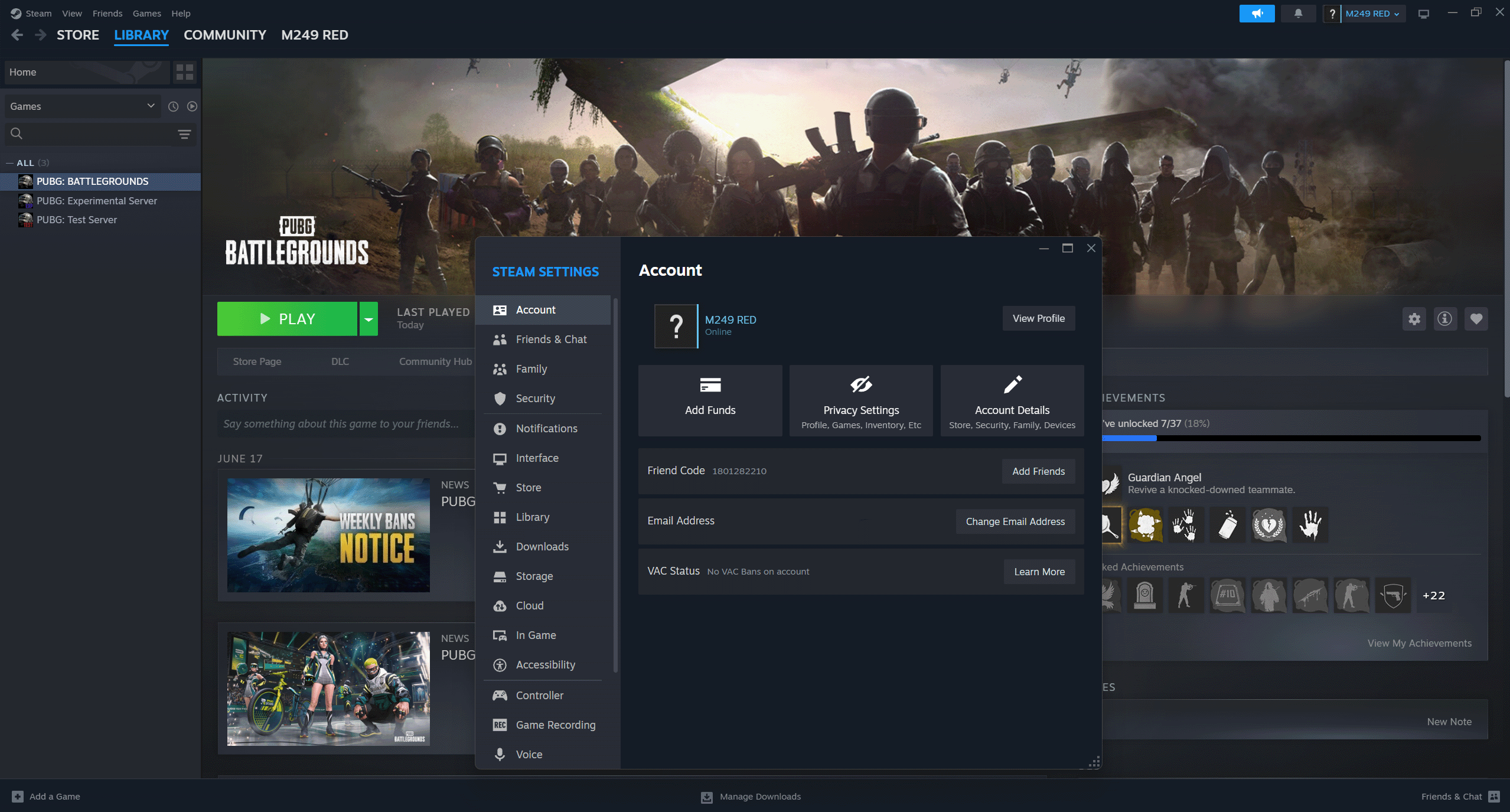The image size is (1510, 812).
Task: Show recent games clock icon
Action: point(173,106)
